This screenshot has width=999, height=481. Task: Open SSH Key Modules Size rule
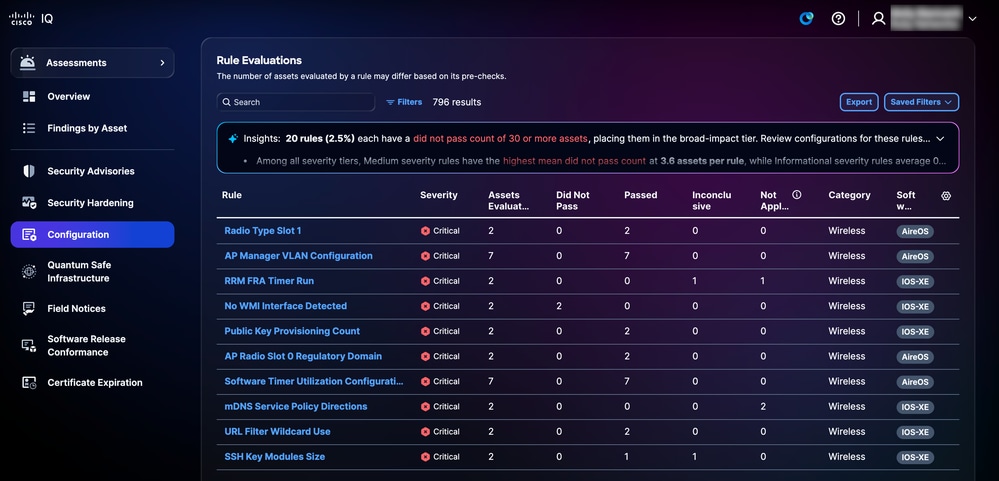(x=275, y=456)
